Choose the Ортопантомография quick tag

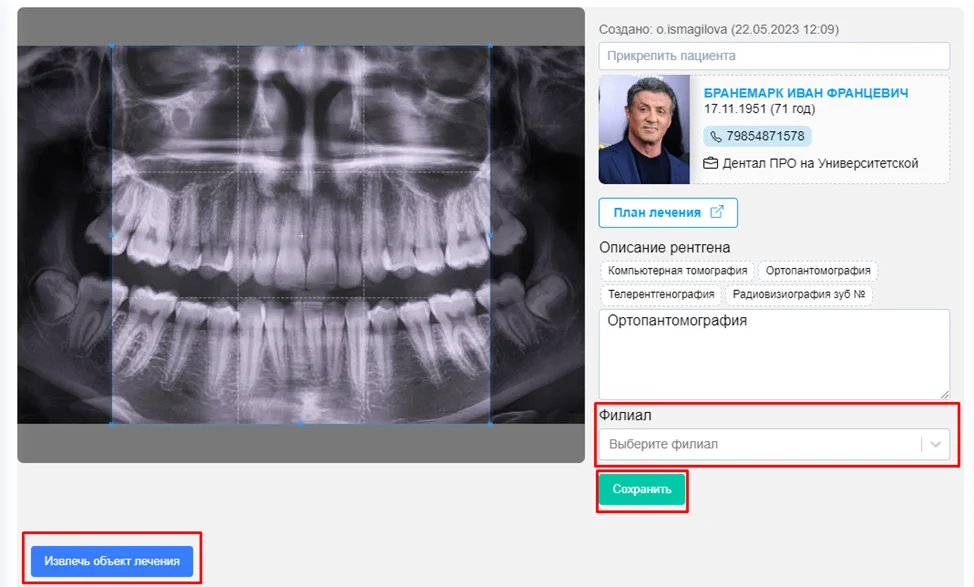click(x=817, y=271)
